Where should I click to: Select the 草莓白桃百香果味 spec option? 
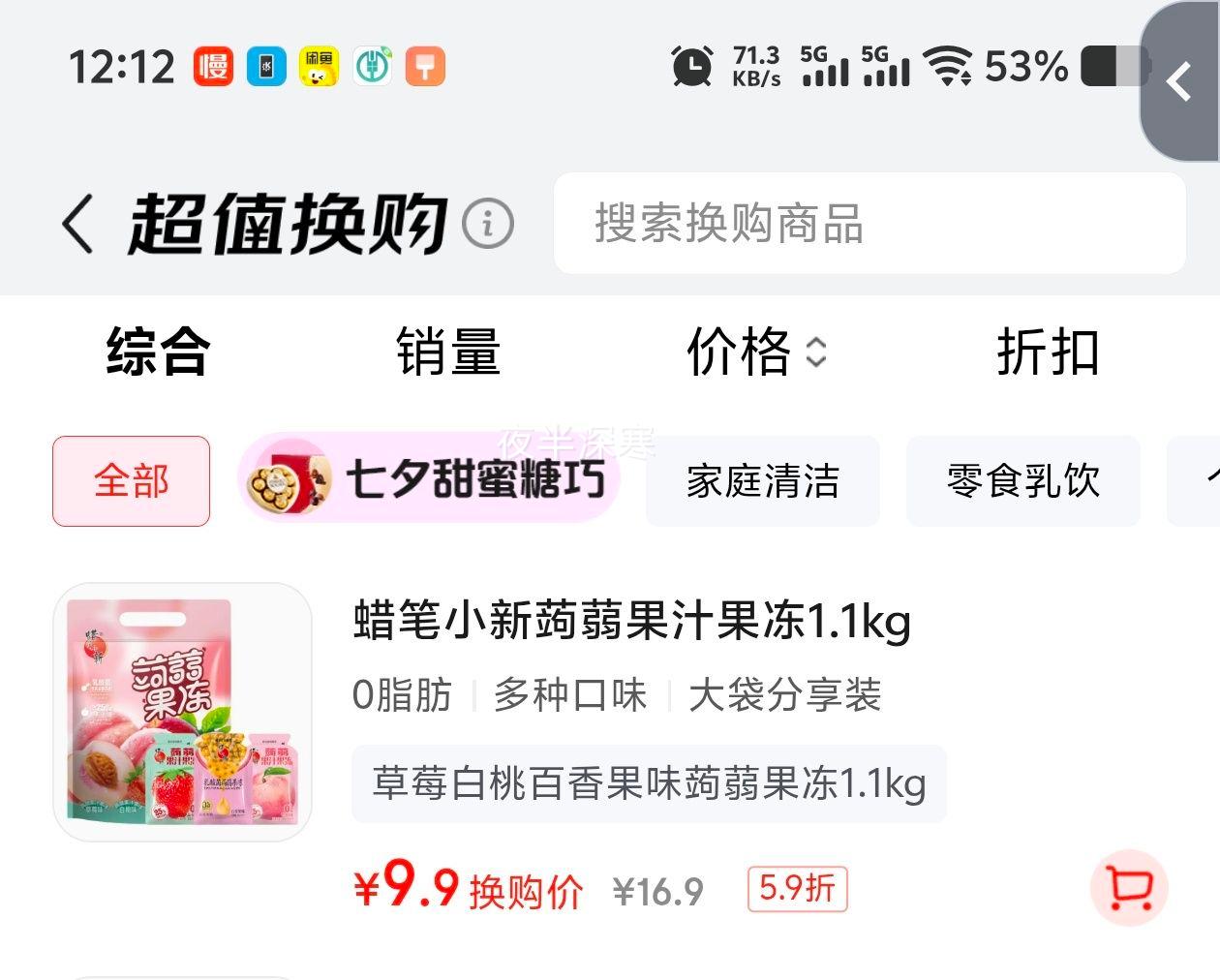click(649, 783)
